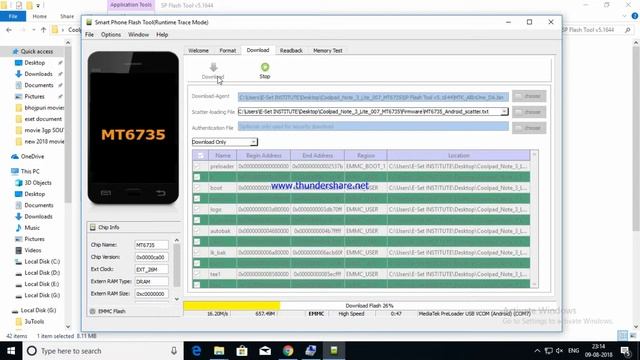Open Music folder in Explorer sidebar
Image resolution: width=640 pixels, height=360 pixels.
point(32,228)
